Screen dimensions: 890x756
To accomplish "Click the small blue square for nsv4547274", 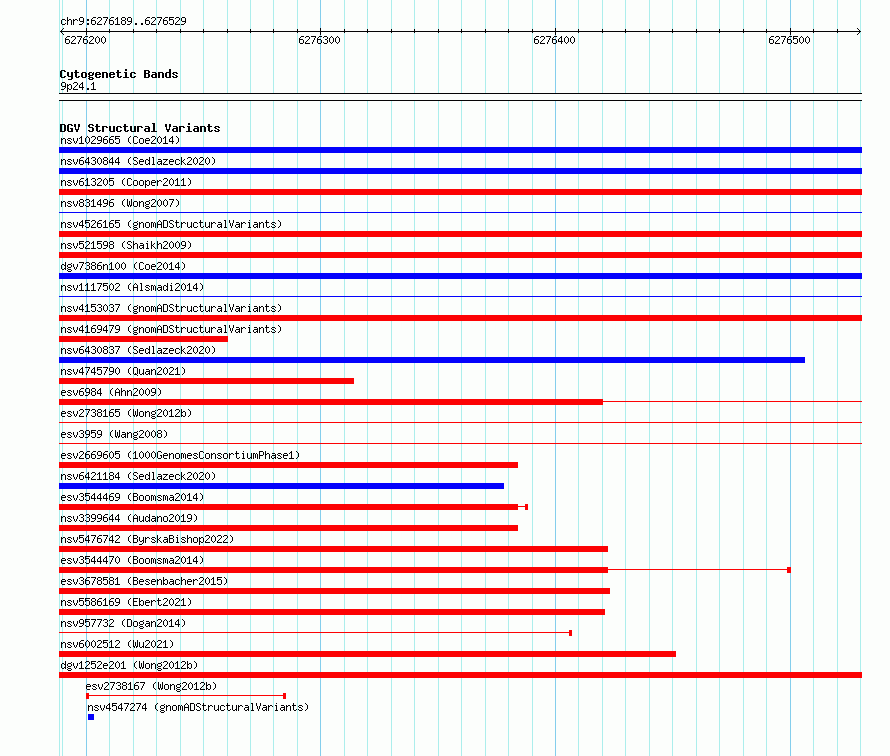I will click(91, 717).
